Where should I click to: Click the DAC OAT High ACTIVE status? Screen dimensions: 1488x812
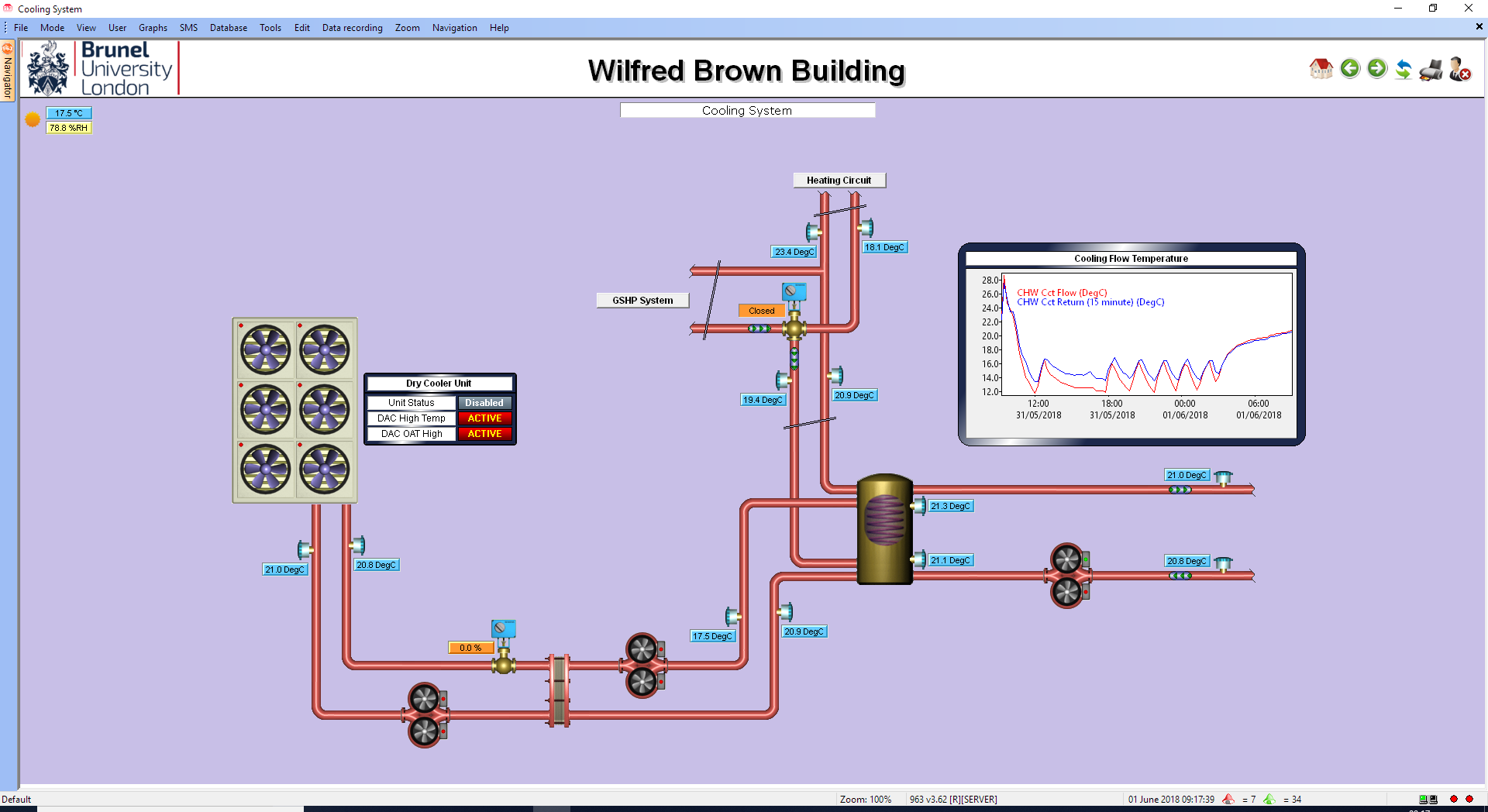[484, 434]
